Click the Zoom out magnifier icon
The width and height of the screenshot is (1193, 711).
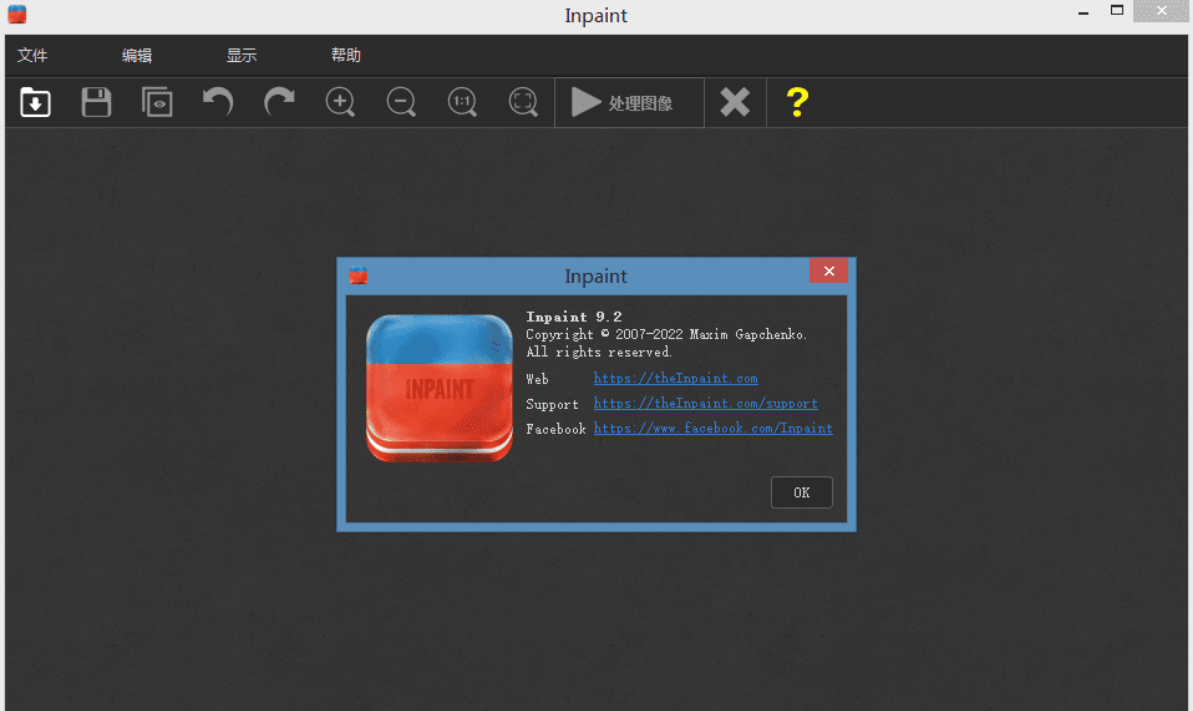tap(401, 102)
